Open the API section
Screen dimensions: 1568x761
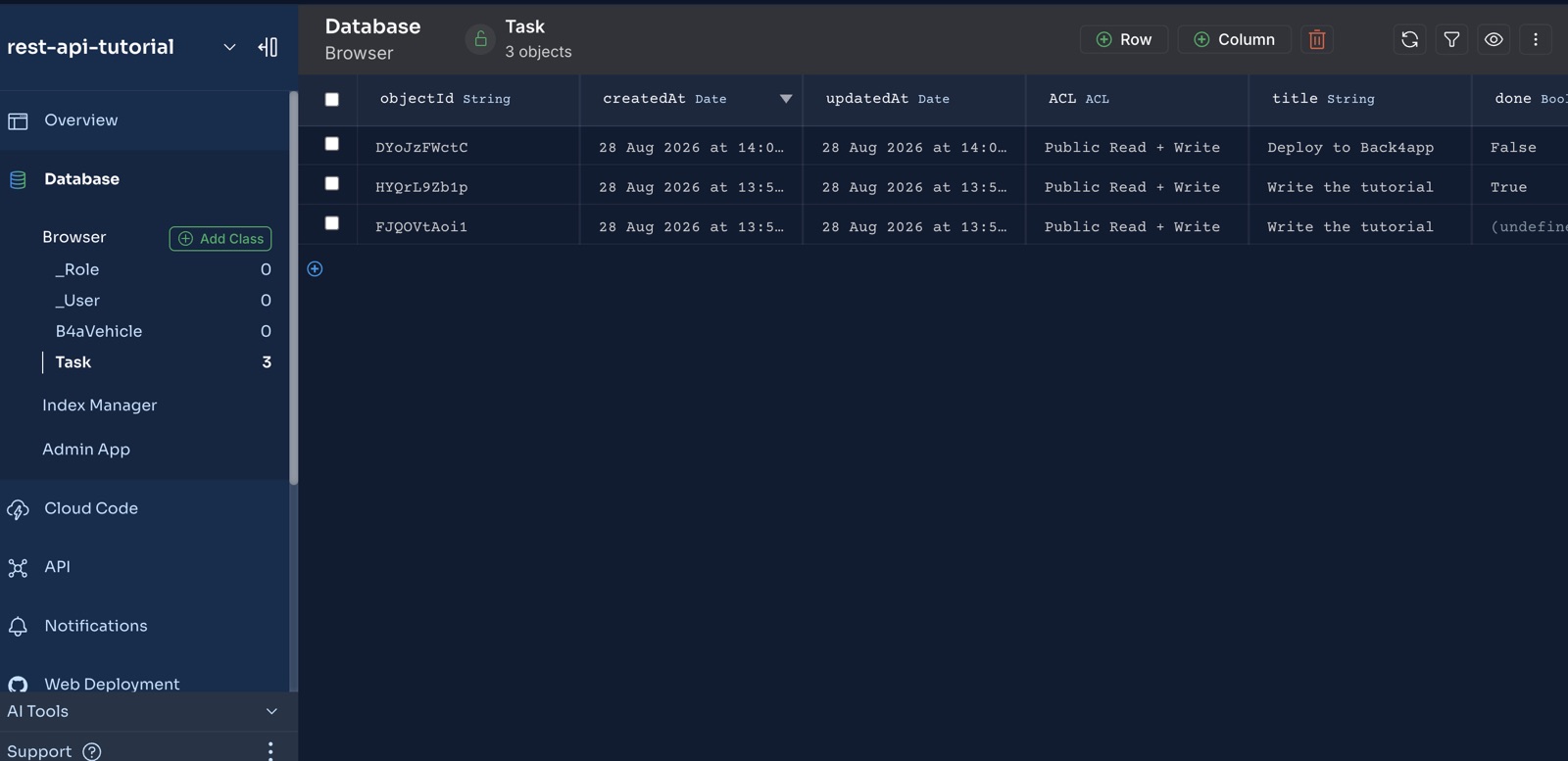[x=57, y=567]
